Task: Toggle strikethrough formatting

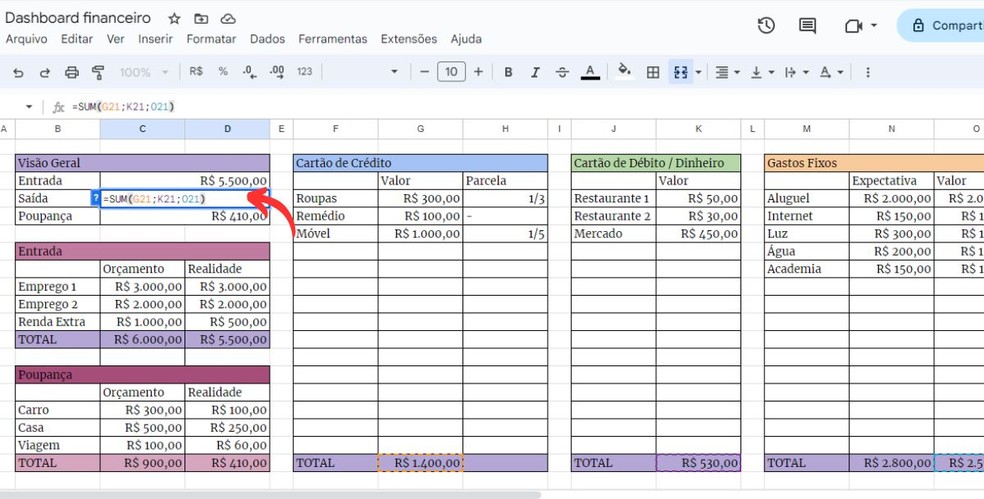Action: [x=562, y=72]
